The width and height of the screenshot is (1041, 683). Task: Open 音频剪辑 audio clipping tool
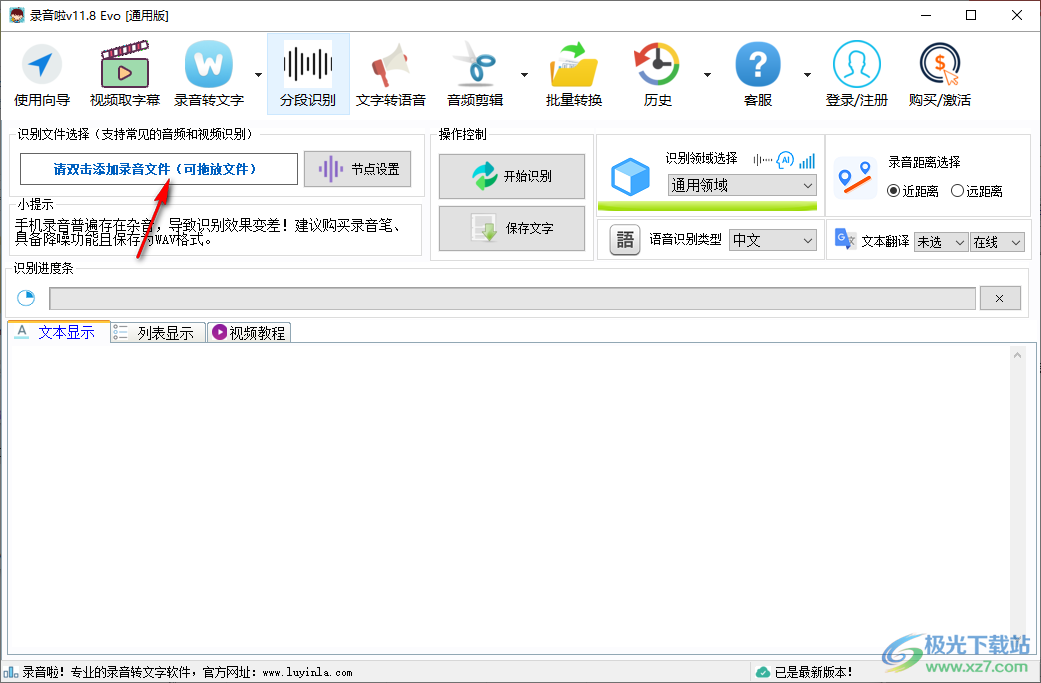[475, 74]
